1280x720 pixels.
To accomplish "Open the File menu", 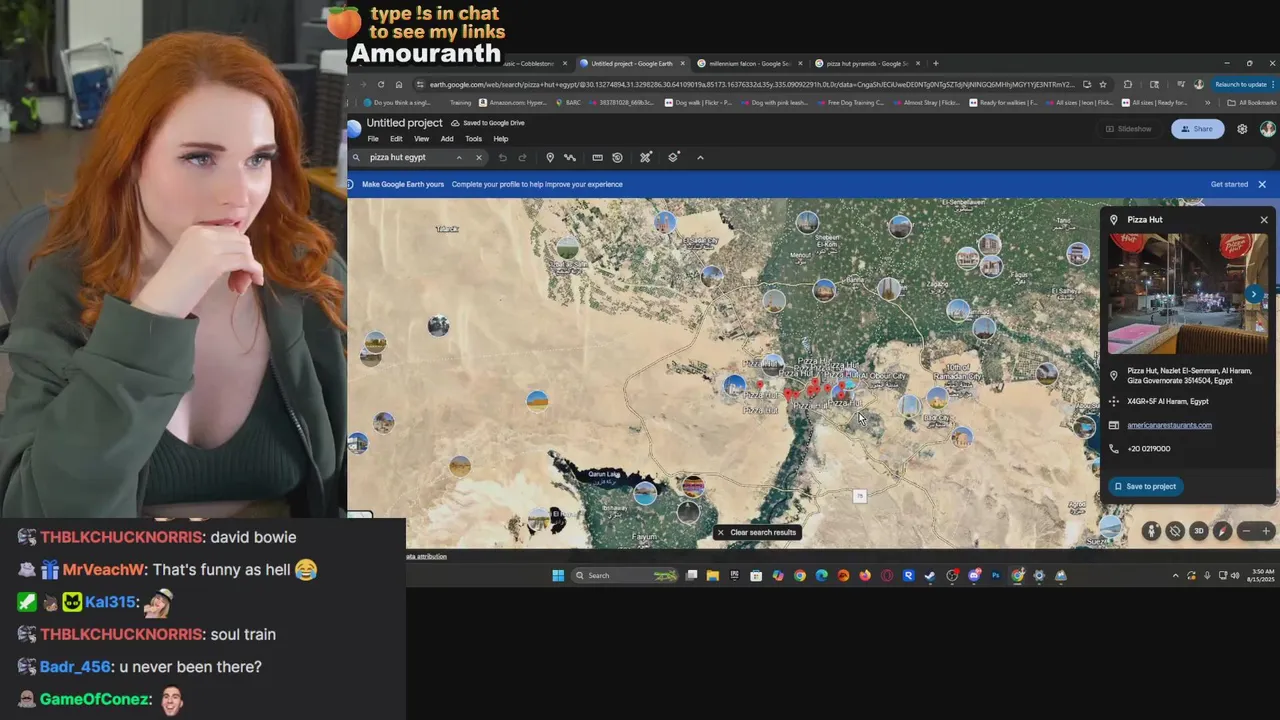I will click(x=372, y=139).
